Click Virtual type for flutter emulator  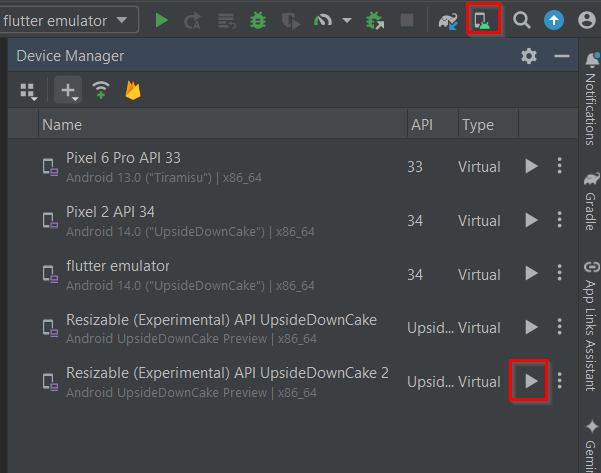click(x=479, y=275)
